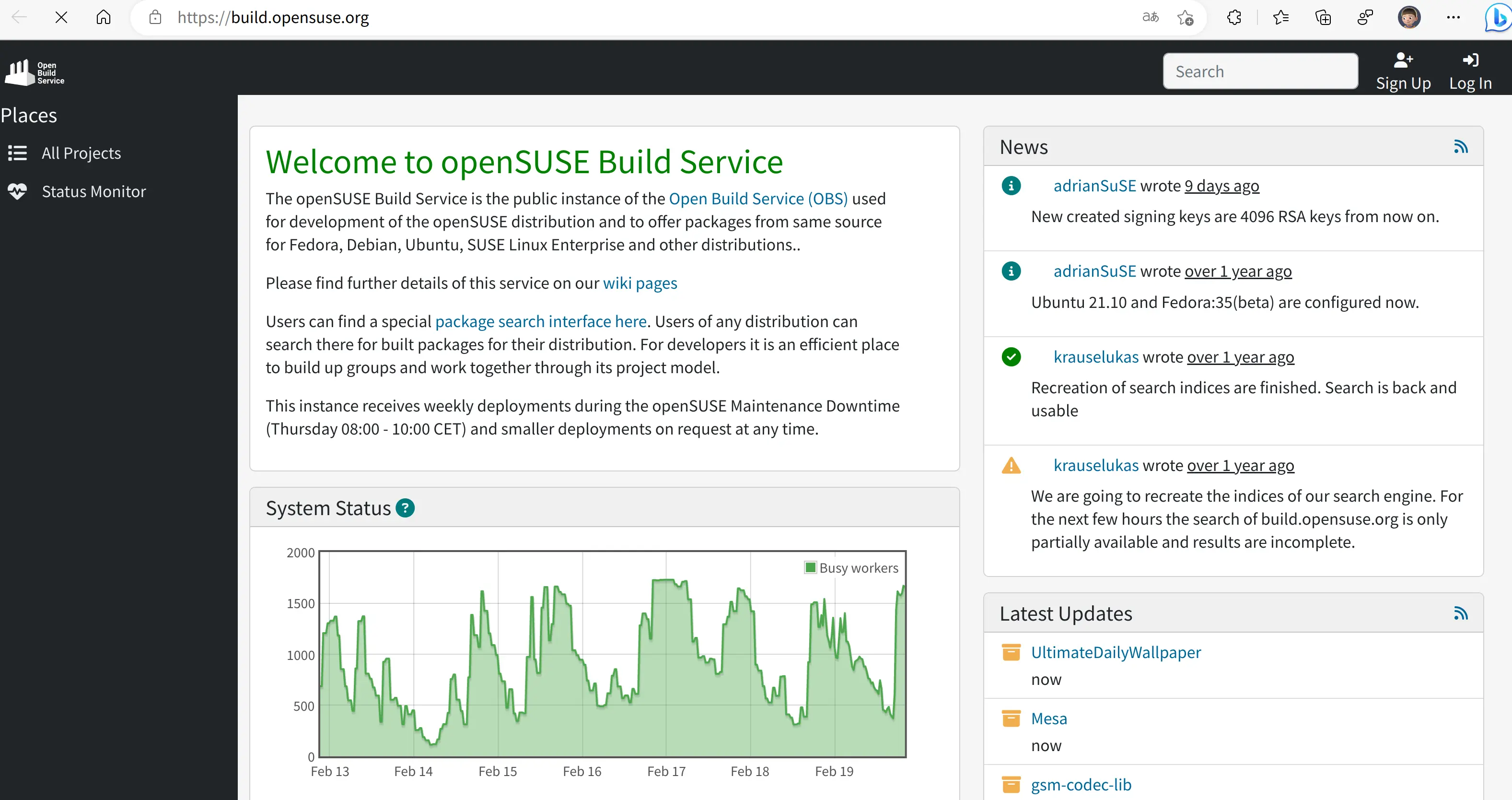This screenshot has width=1512, height=800.
Task: Click the Log In arrow icon
Action: (1470, 60)
